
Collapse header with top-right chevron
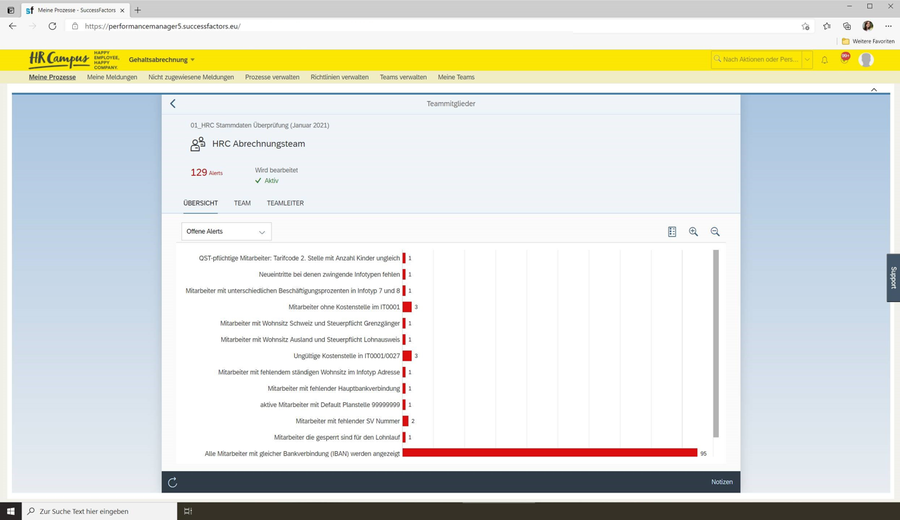click(x=874, y=90)
